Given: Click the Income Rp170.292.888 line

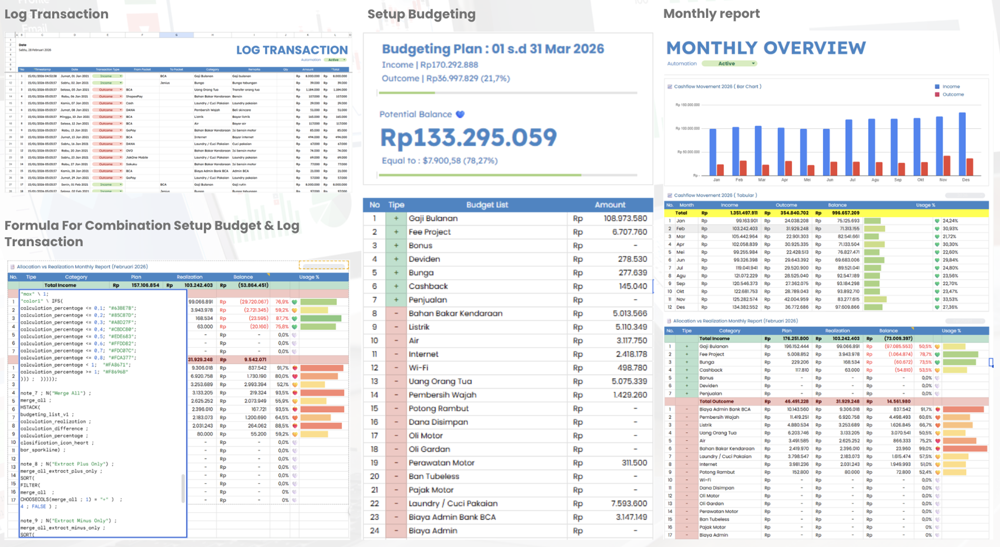Looking at the screenshot, I should 429,64.
